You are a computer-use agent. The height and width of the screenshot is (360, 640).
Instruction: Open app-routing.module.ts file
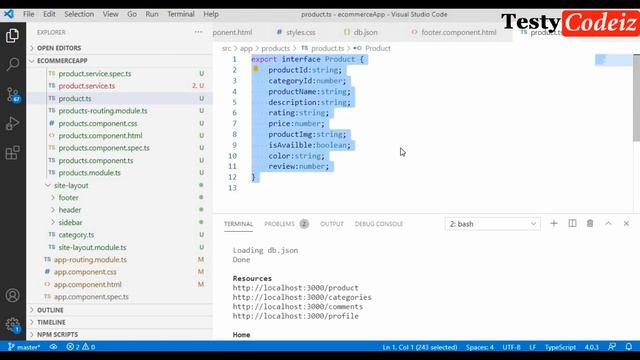pyautogui.click(x=120, y=259)
